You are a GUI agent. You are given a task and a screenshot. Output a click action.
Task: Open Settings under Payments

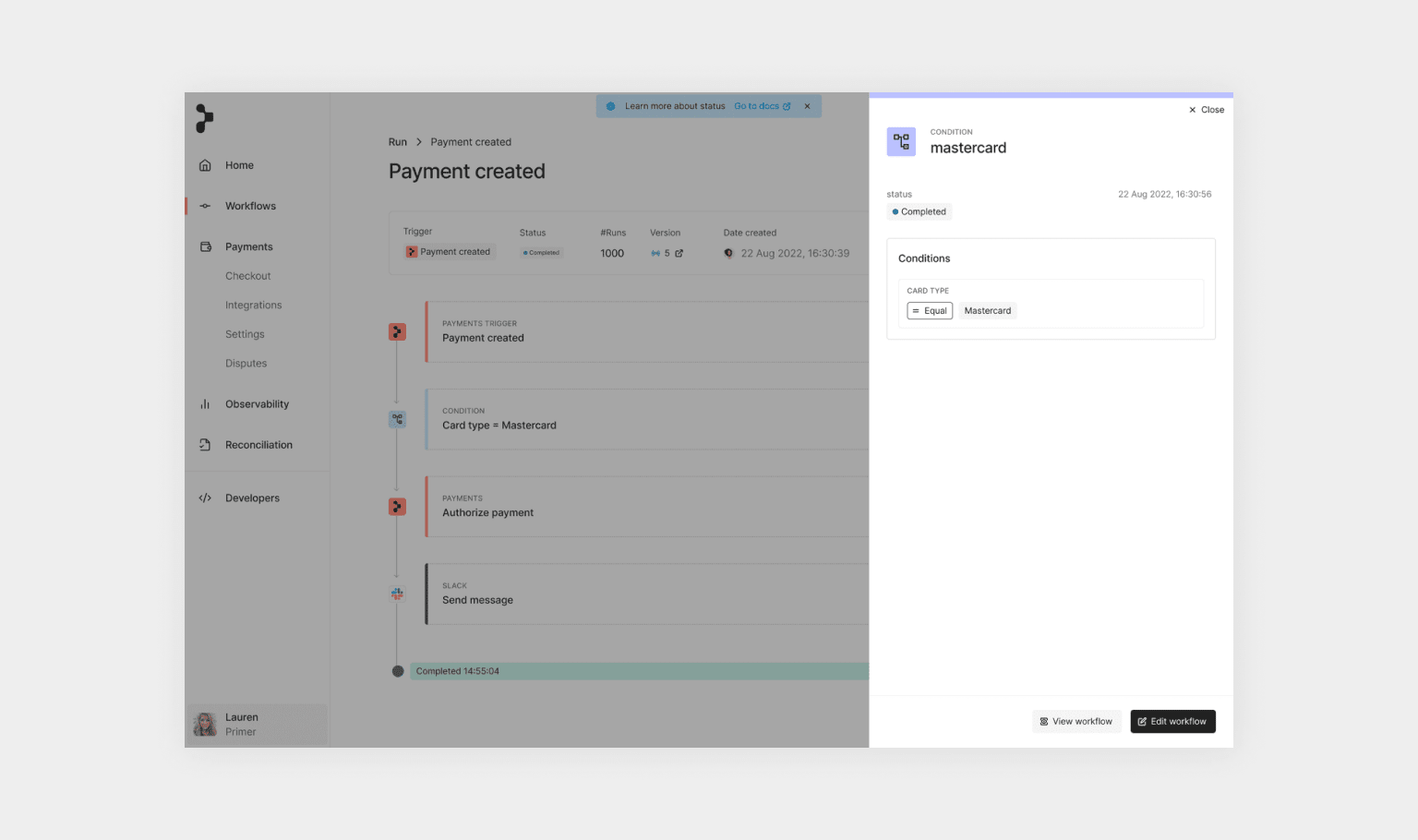point(245,334)
